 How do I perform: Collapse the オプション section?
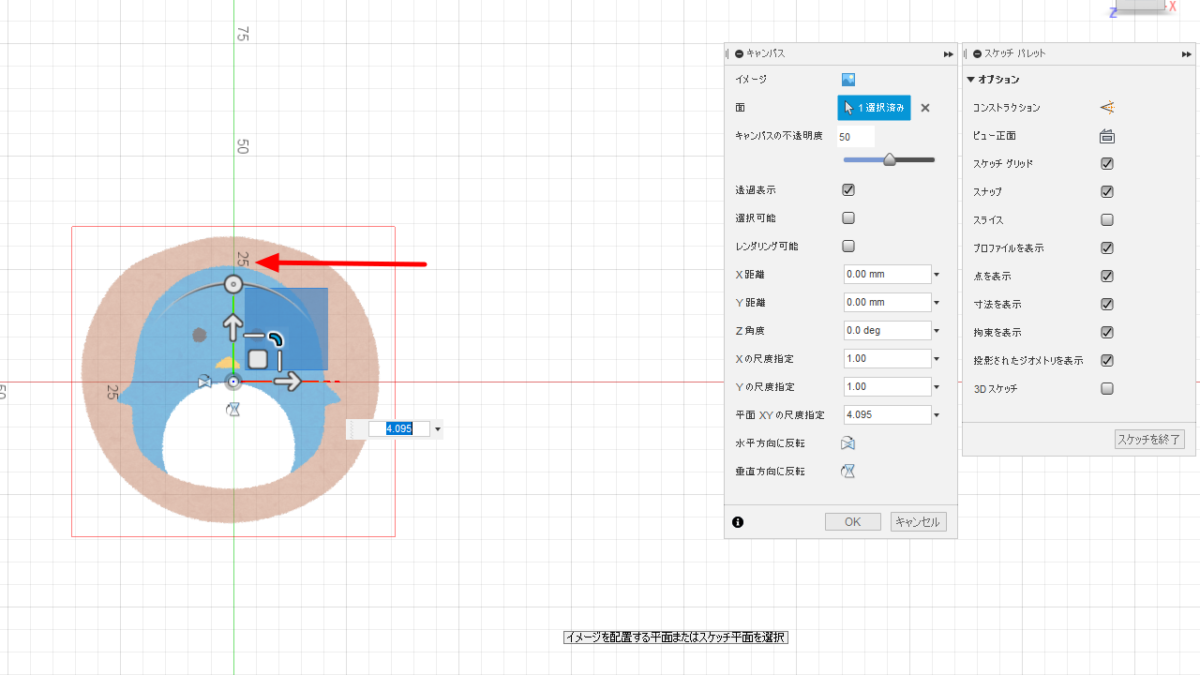[x=971, y=80]
